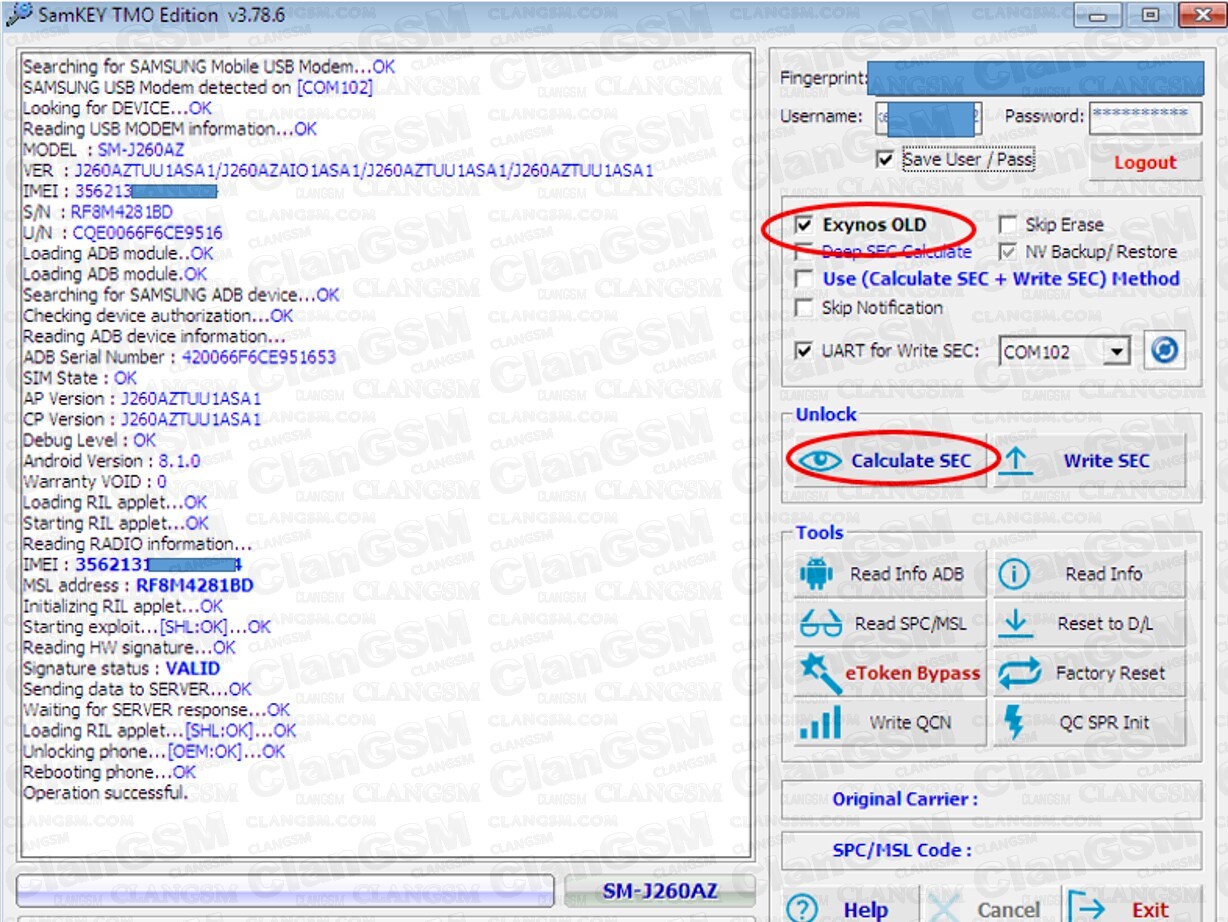Screen dimensions: 1228x922
Task: Enable the Skip Notification checkbox
Action: (x=803, y=307)
